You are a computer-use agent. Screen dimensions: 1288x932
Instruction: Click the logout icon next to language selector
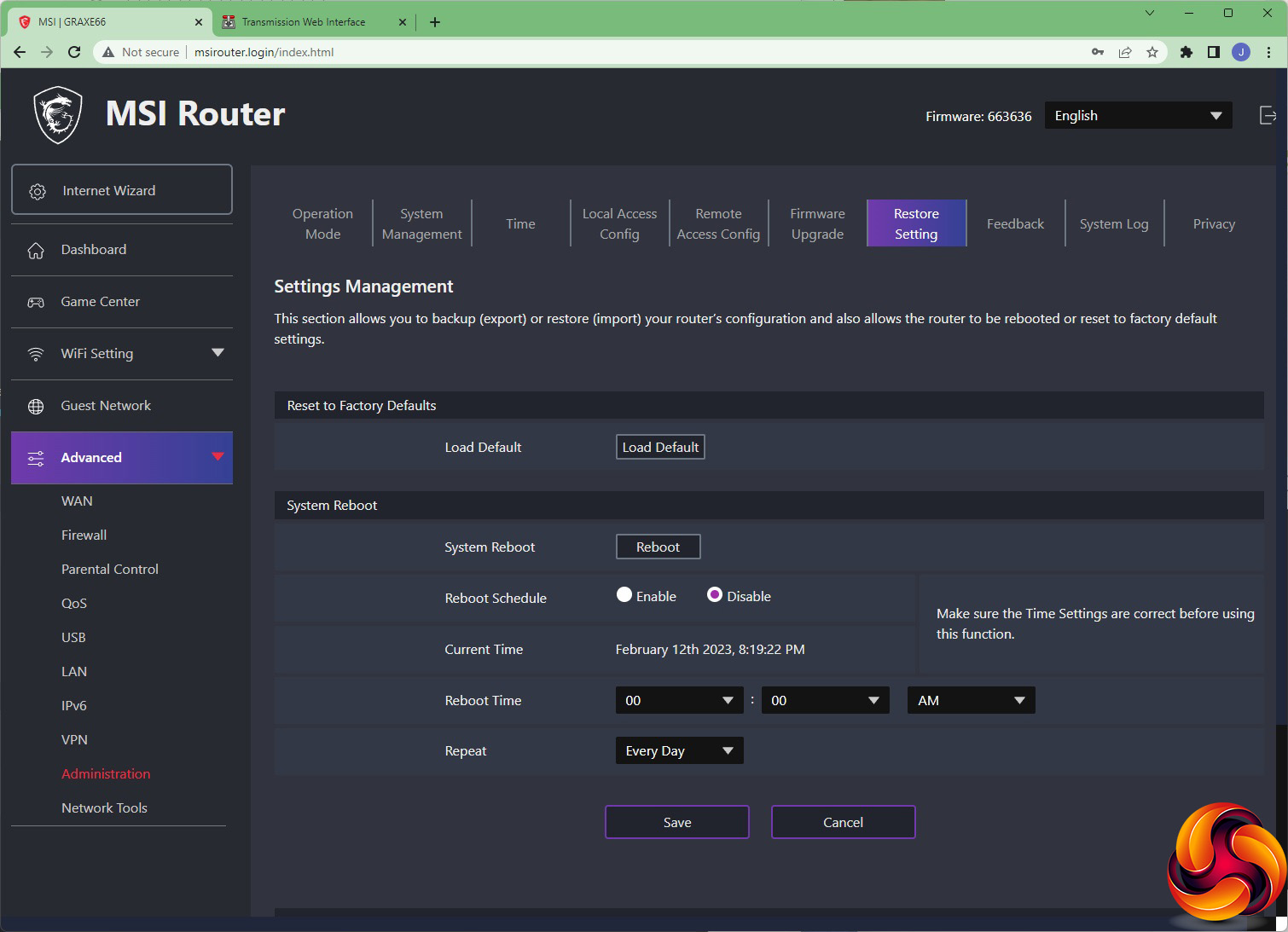coord(1268,116)
